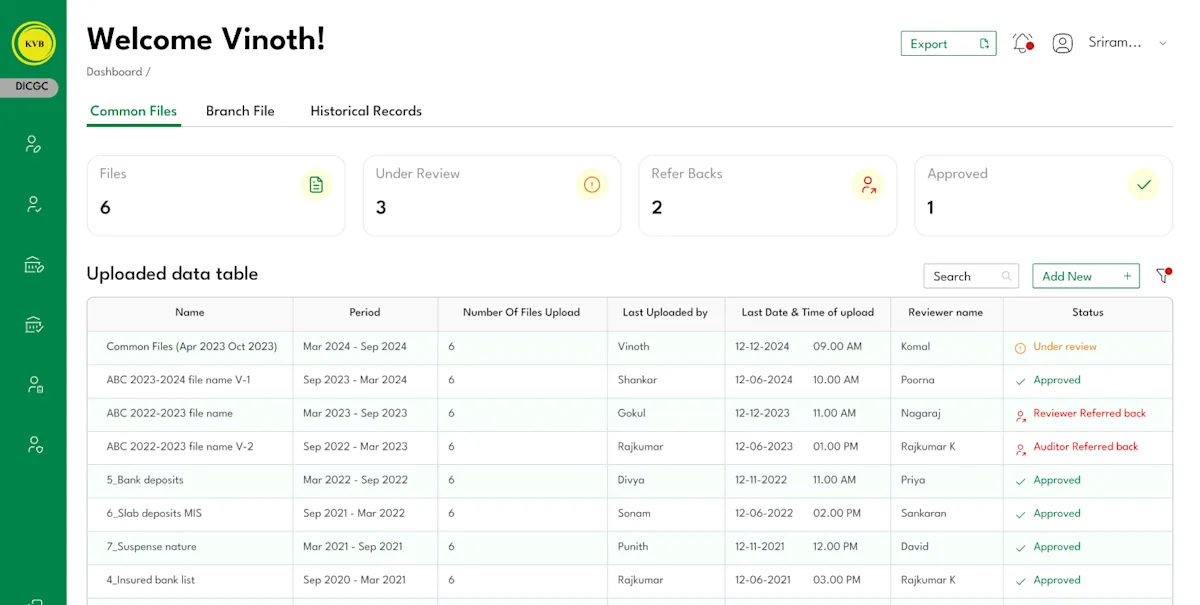
Task: Expand the Sriram account dropdown arrow
Action: click(x=1162, y=43)
